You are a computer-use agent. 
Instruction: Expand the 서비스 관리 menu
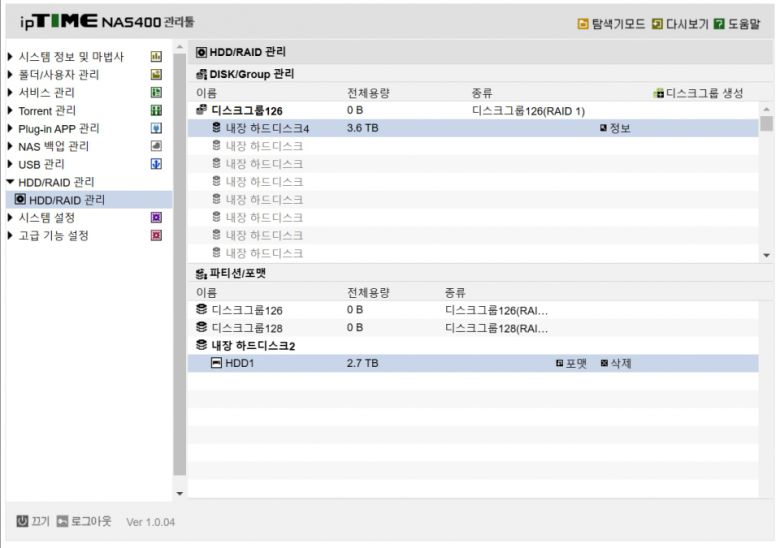[9, 92]
